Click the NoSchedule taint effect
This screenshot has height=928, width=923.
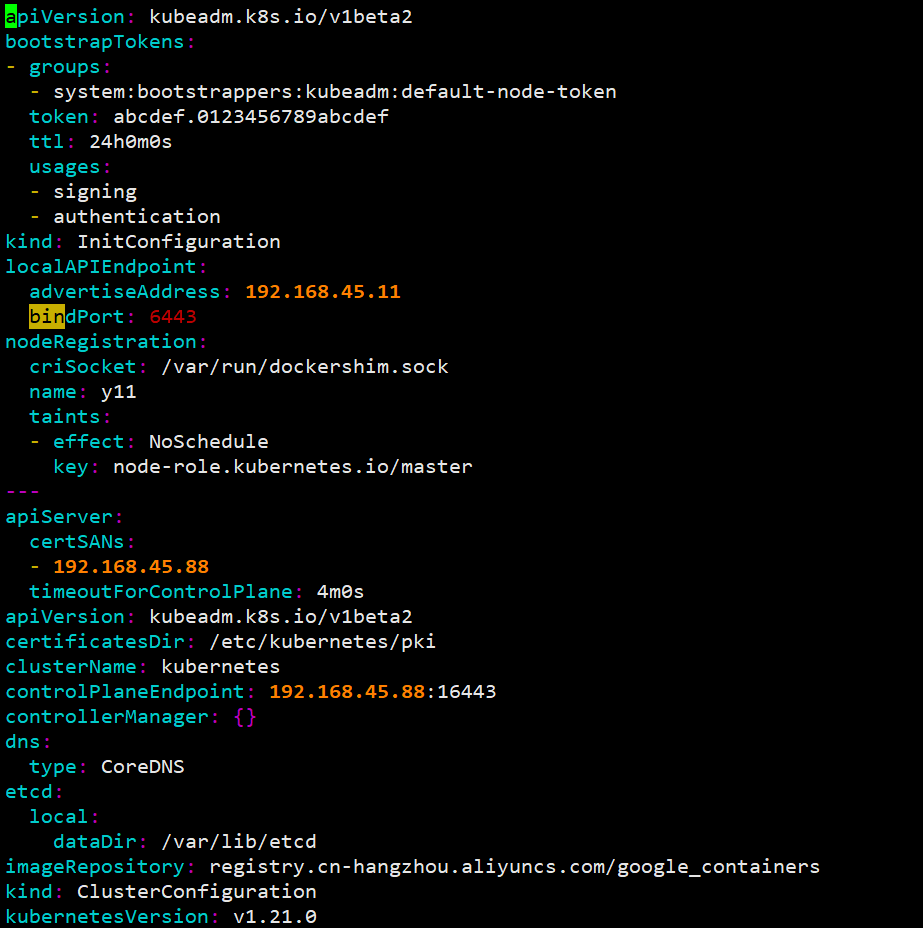point(209,442)
